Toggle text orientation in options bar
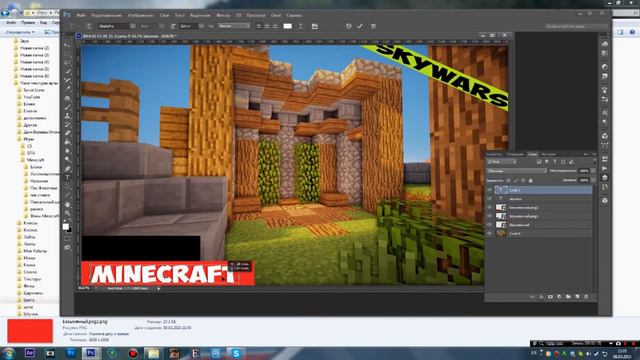The height and width of the screenshot is (360, 640). click(88, 26)
